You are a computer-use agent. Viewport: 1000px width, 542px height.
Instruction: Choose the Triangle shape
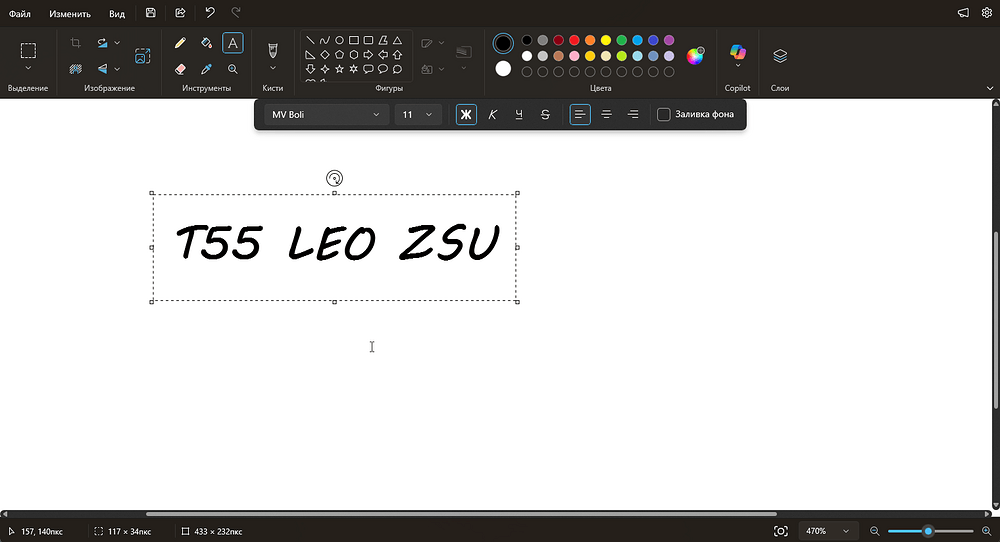click(397, 40)
